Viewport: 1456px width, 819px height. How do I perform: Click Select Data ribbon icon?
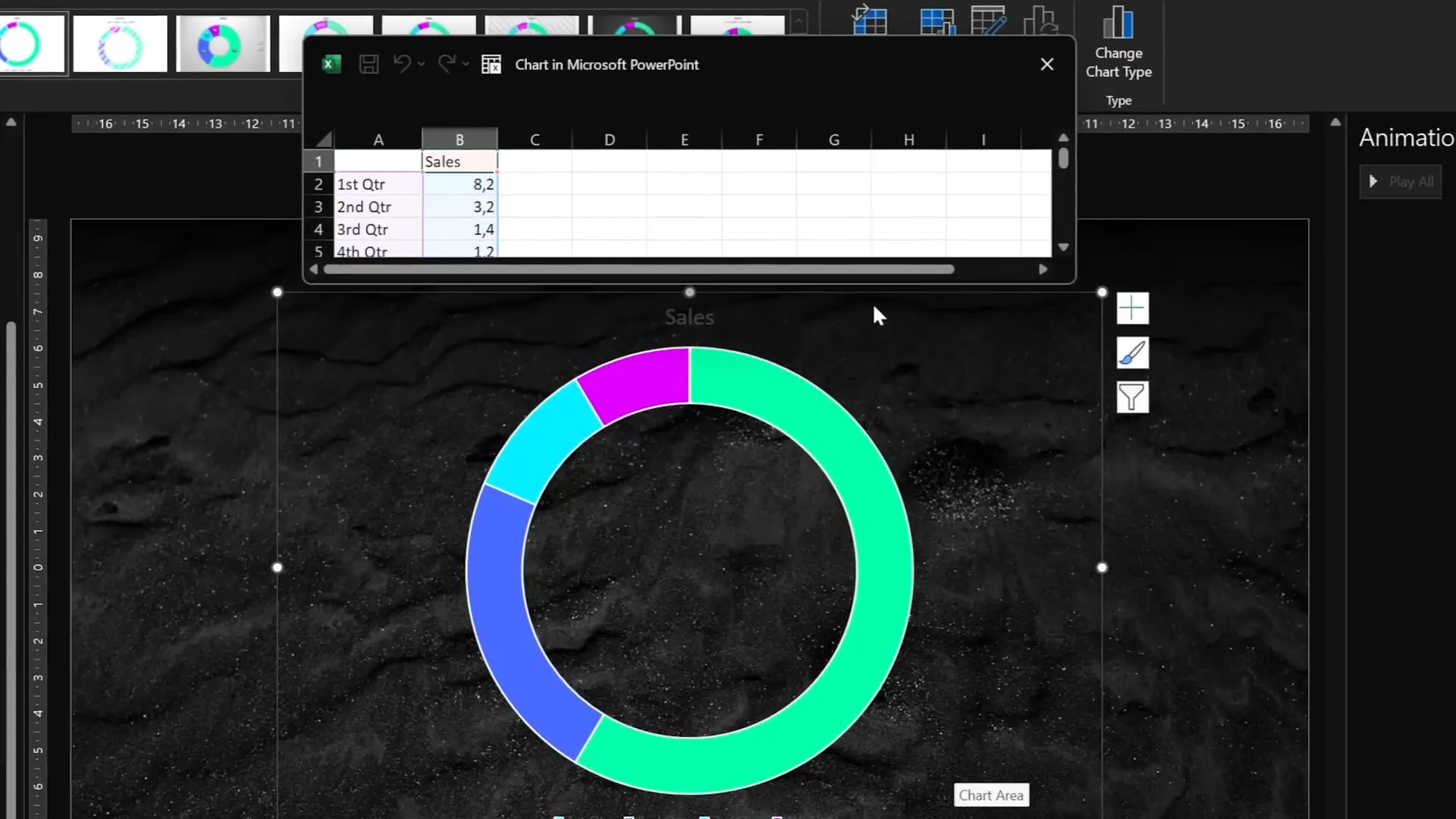click(937, 20)
